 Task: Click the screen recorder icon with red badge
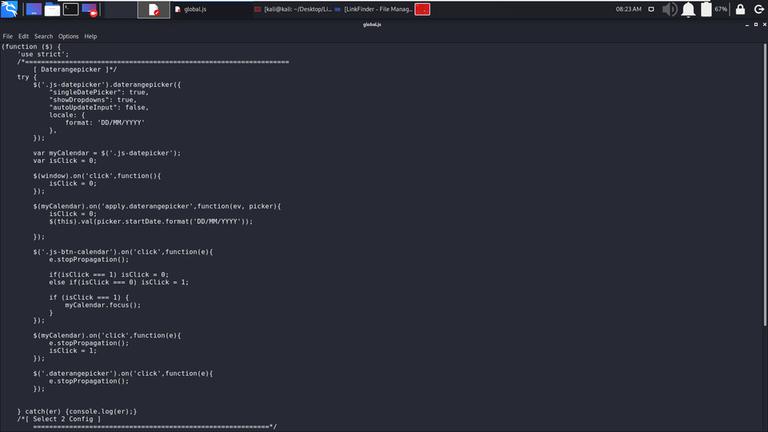tap(90, 9)
